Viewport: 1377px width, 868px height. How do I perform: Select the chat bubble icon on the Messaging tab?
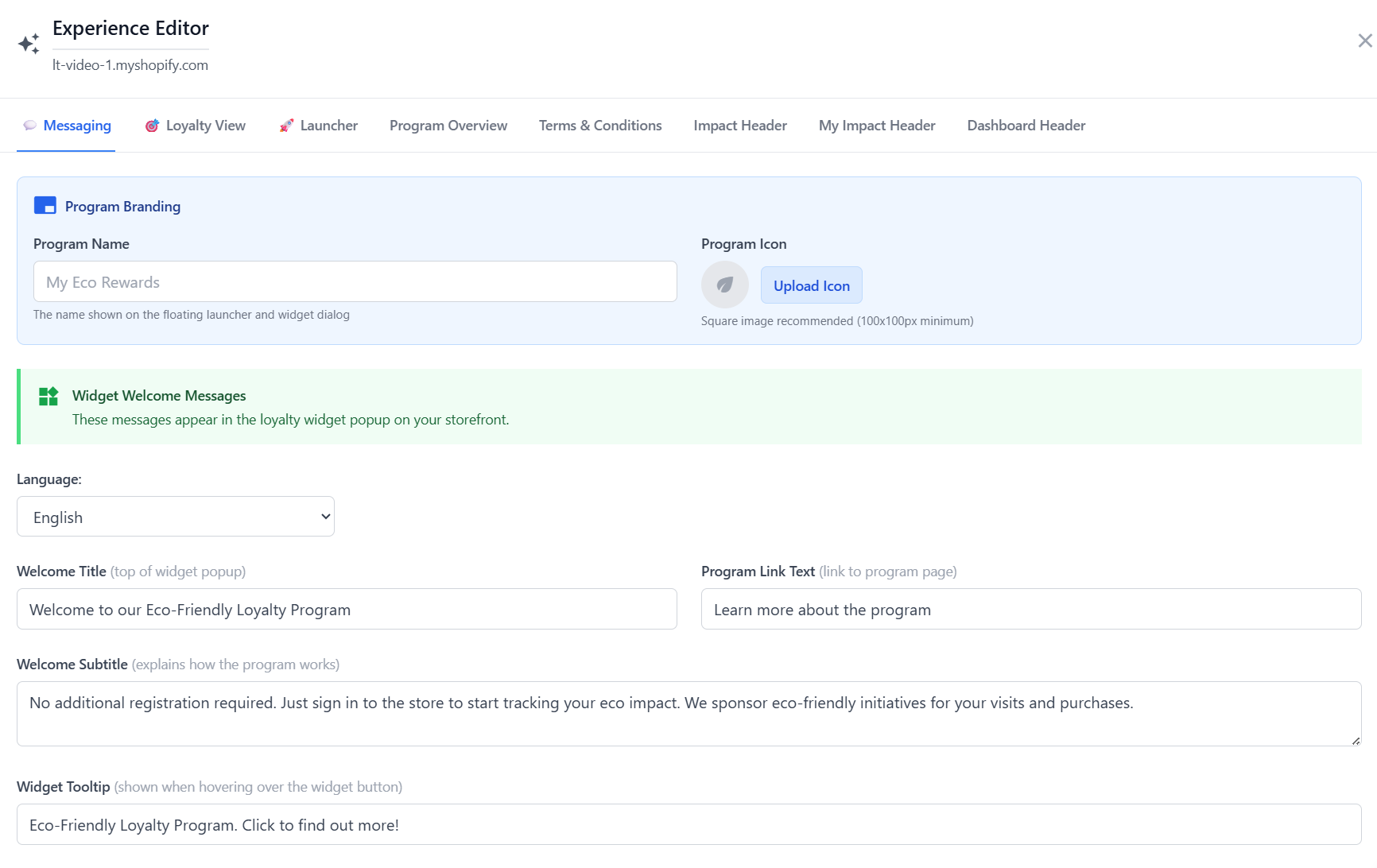click(30, 125)
